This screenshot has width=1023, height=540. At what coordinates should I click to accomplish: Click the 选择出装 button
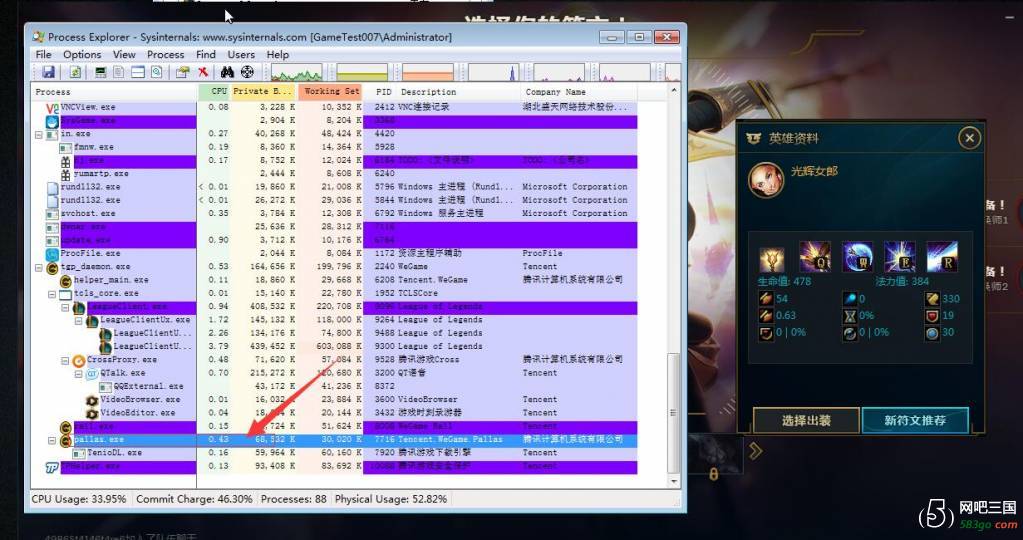[806, 421]
